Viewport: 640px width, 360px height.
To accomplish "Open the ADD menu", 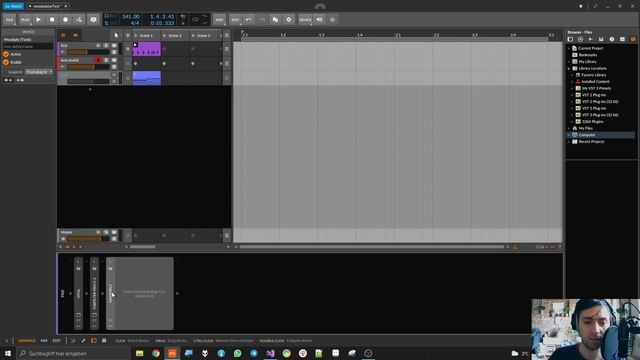I will (x=219, y=20).
